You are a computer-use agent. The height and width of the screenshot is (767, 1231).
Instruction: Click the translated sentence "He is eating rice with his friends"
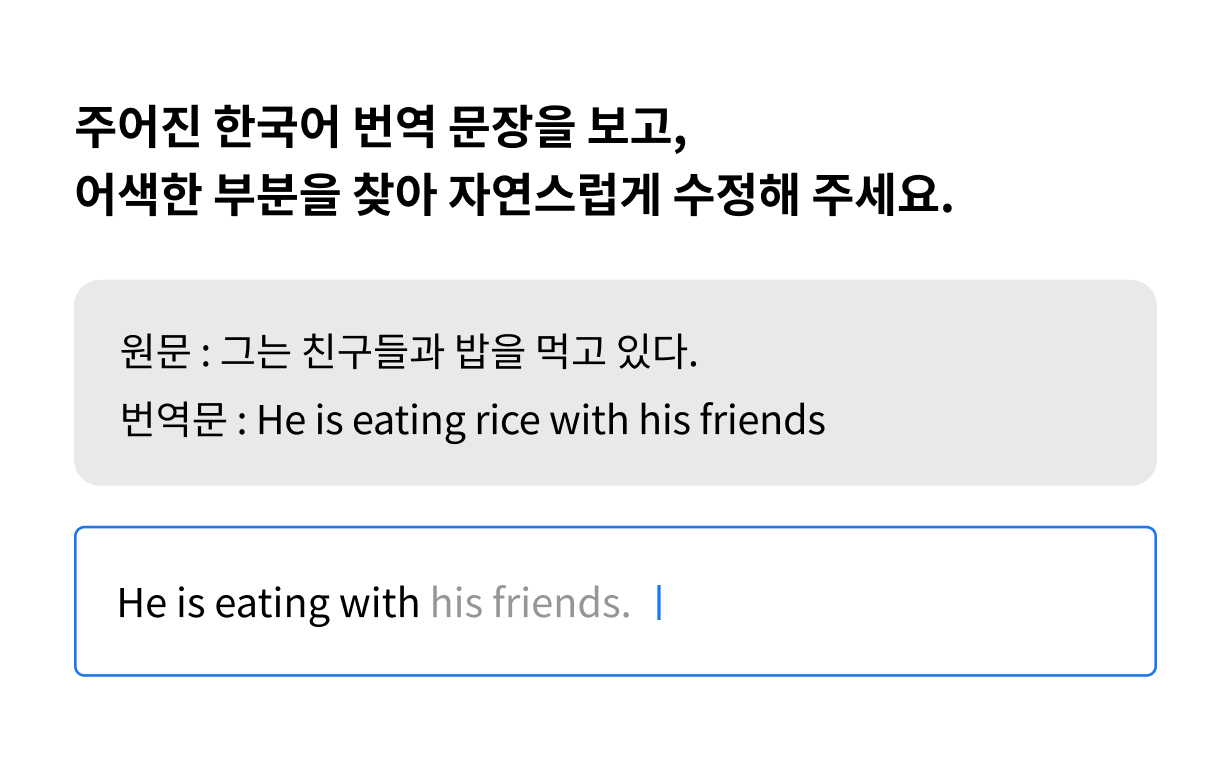pos(541,421)
